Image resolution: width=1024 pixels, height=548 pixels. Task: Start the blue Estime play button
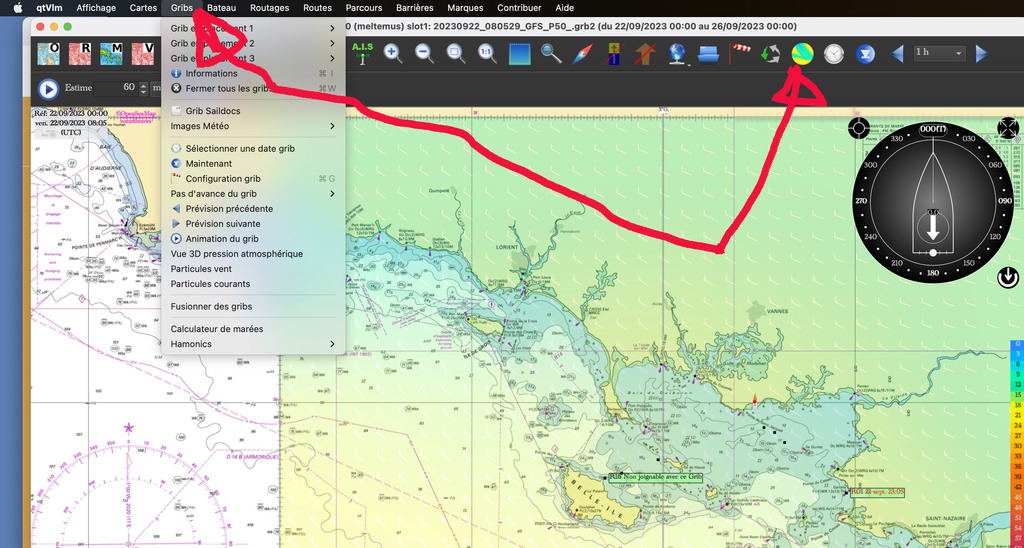click(x=48, y=88)
